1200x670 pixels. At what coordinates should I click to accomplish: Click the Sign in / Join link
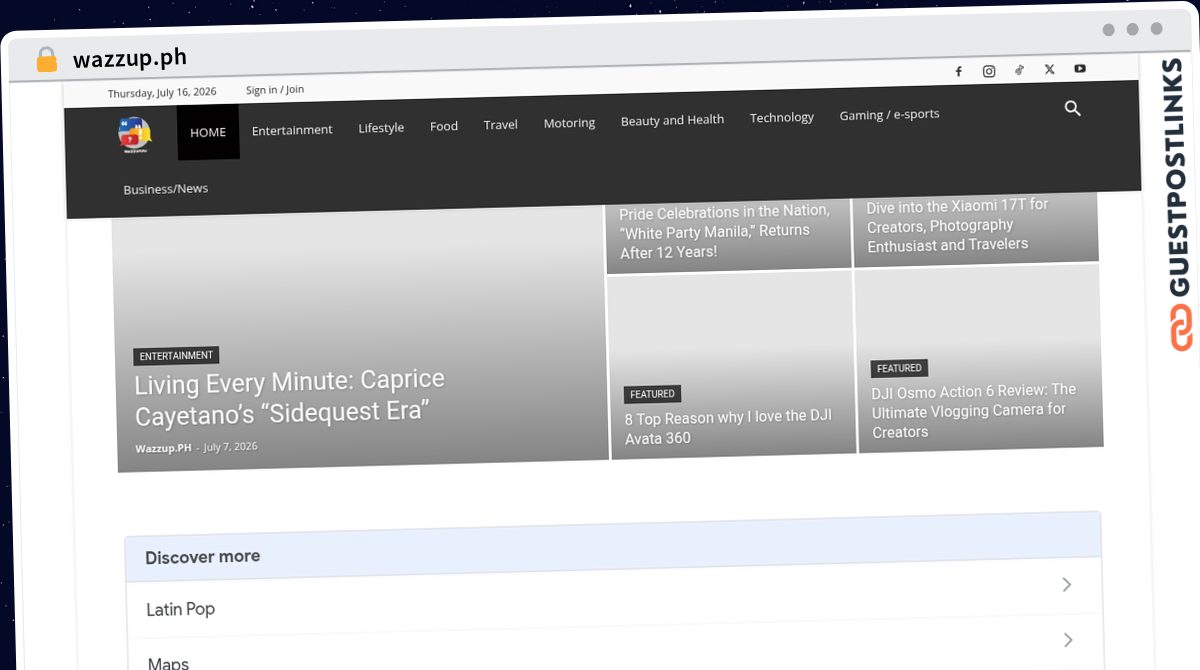275,90
